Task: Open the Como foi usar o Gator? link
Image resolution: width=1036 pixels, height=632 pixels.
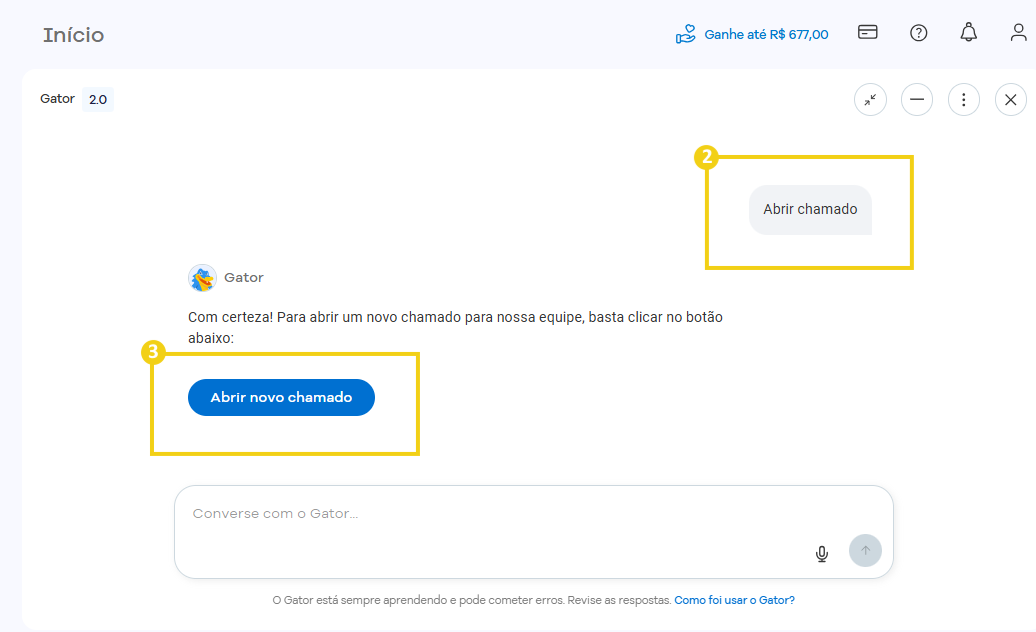Action: click(x=735, y=600)
